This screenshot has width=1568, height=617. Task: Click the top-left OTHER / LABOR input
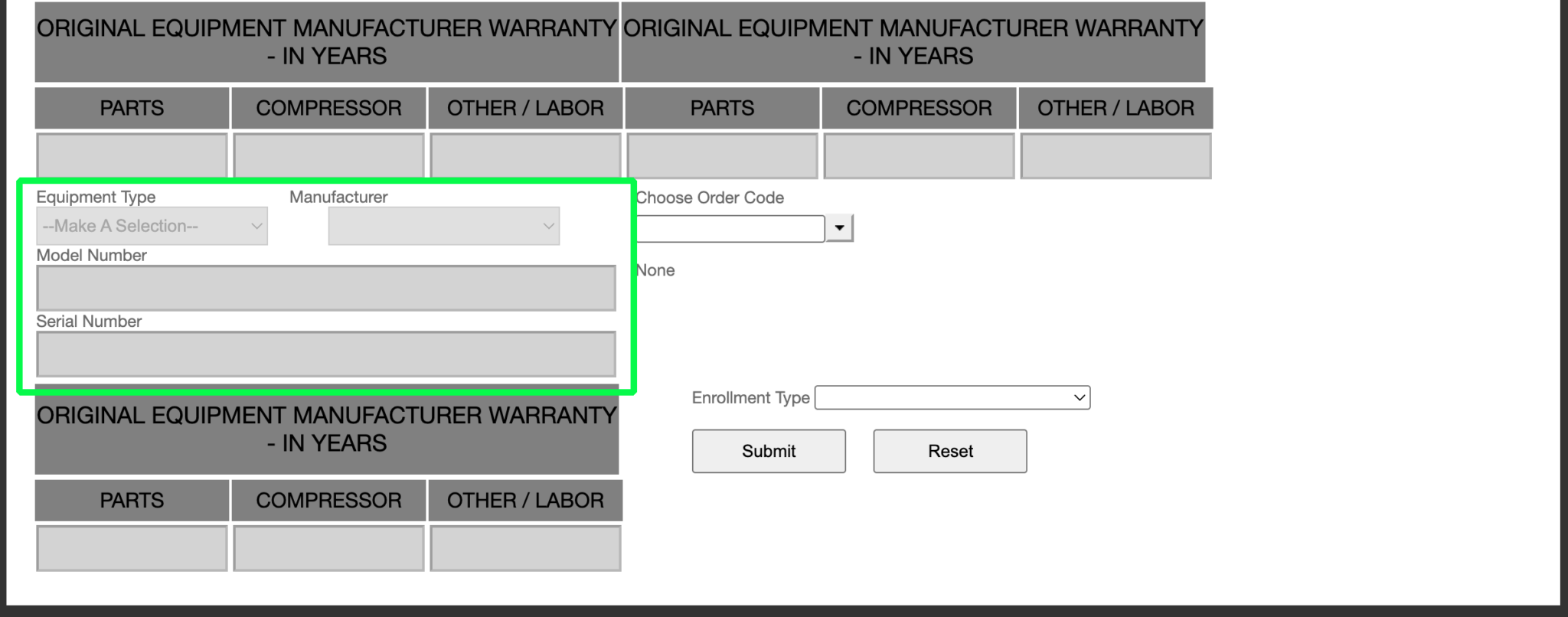click(x=525, y=156)
